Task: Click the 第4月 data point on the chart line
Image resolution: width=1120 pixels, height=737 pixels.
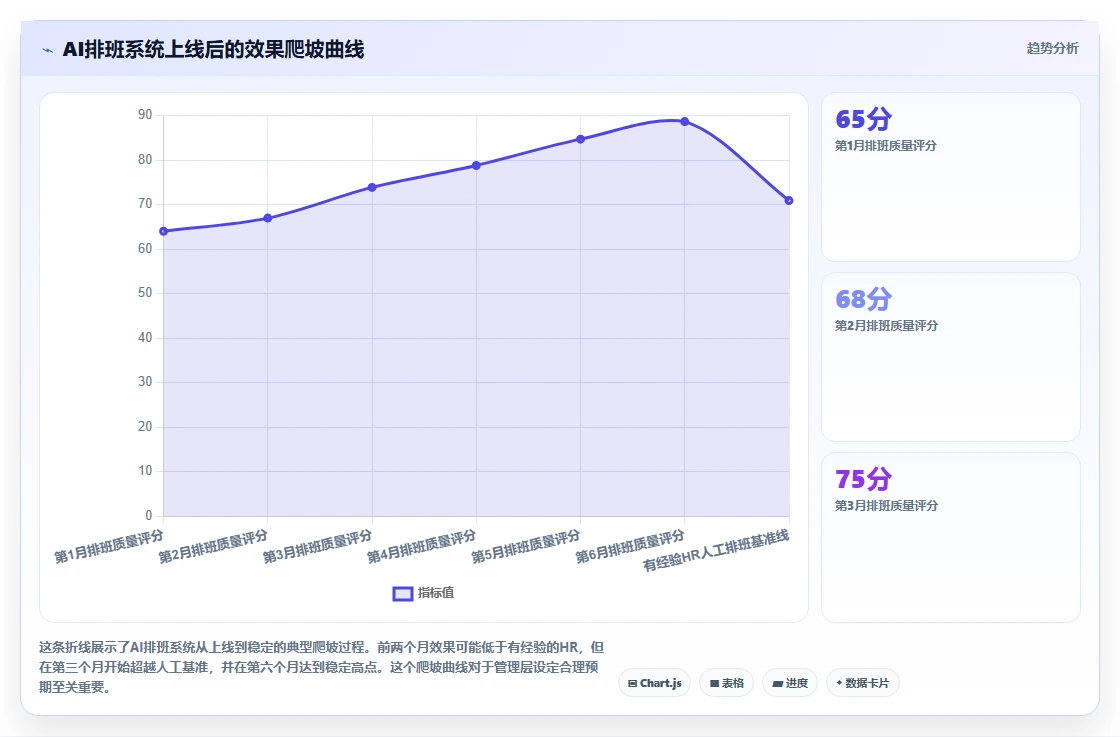Action: point(476,165)
